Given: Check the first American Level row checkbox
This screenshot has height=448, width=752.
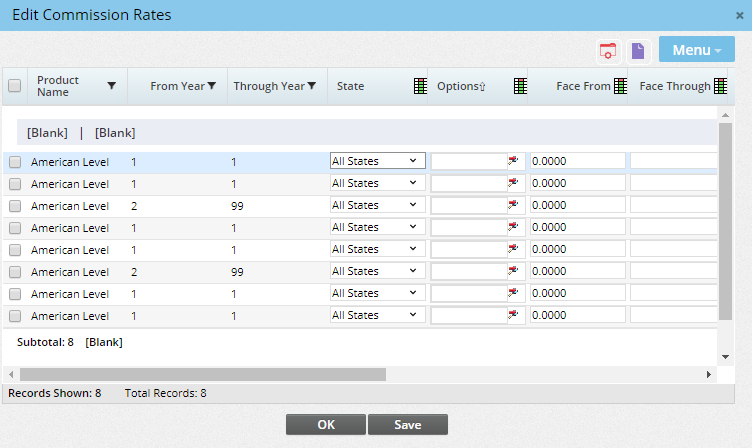Looking at the screenshot, I should pos(15,162).
